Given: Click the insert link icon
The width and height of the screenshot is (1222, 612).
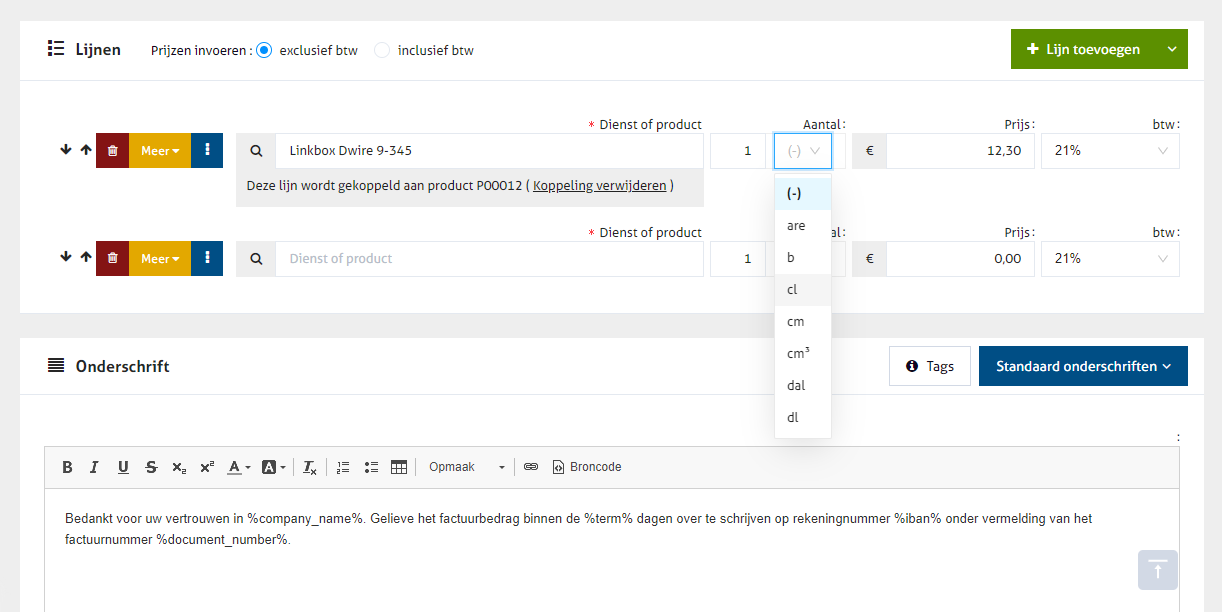Looking at the screenshot, I should point(531,467).
